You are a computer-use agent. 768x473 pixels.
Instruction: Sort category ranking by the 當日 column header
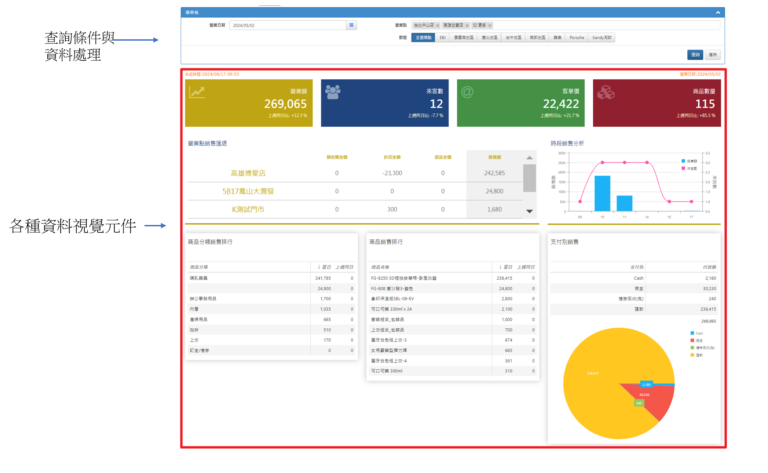(x=324, y=267)
